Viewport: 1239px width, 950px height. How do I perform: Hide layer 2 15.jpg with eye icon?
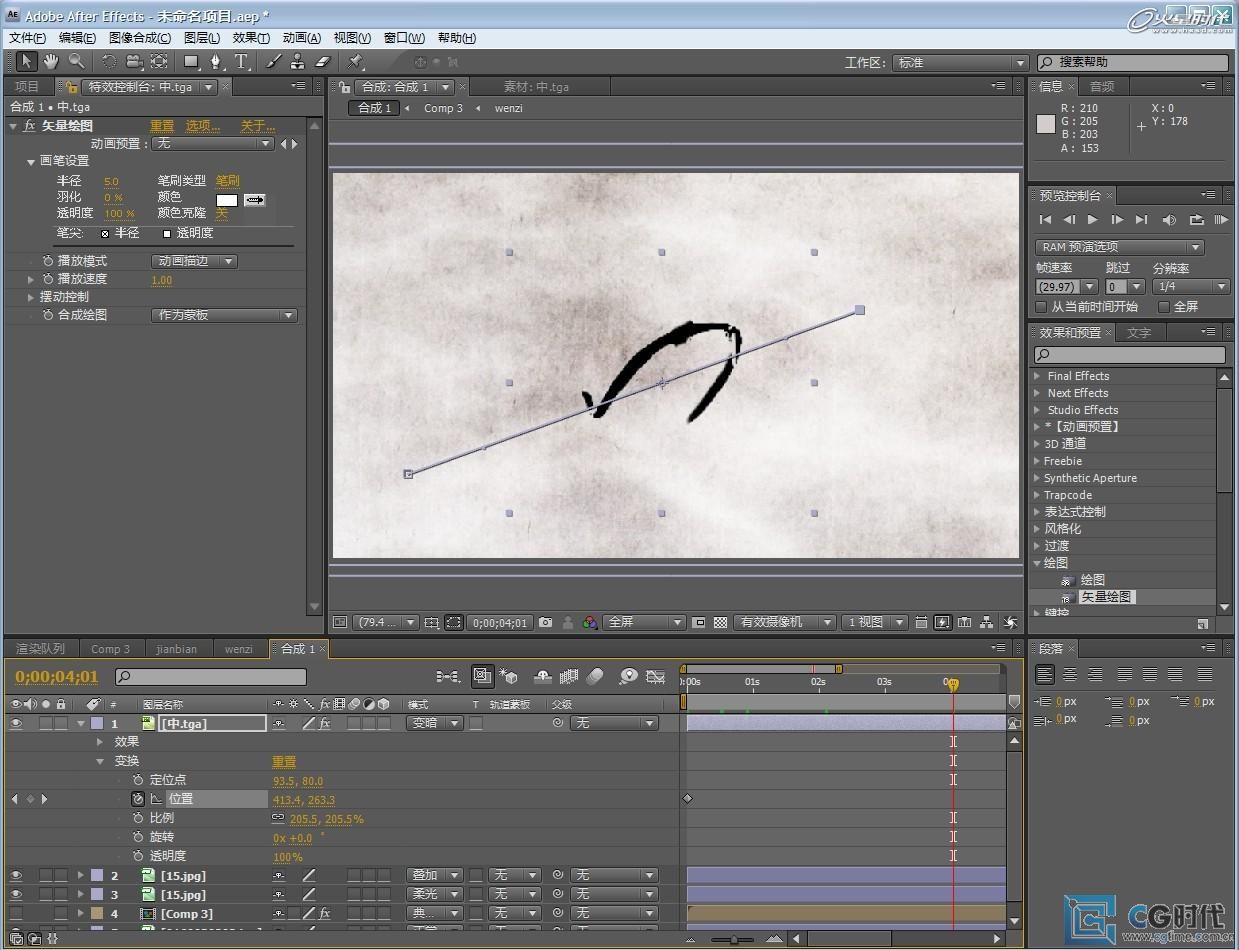coord(16,876)
